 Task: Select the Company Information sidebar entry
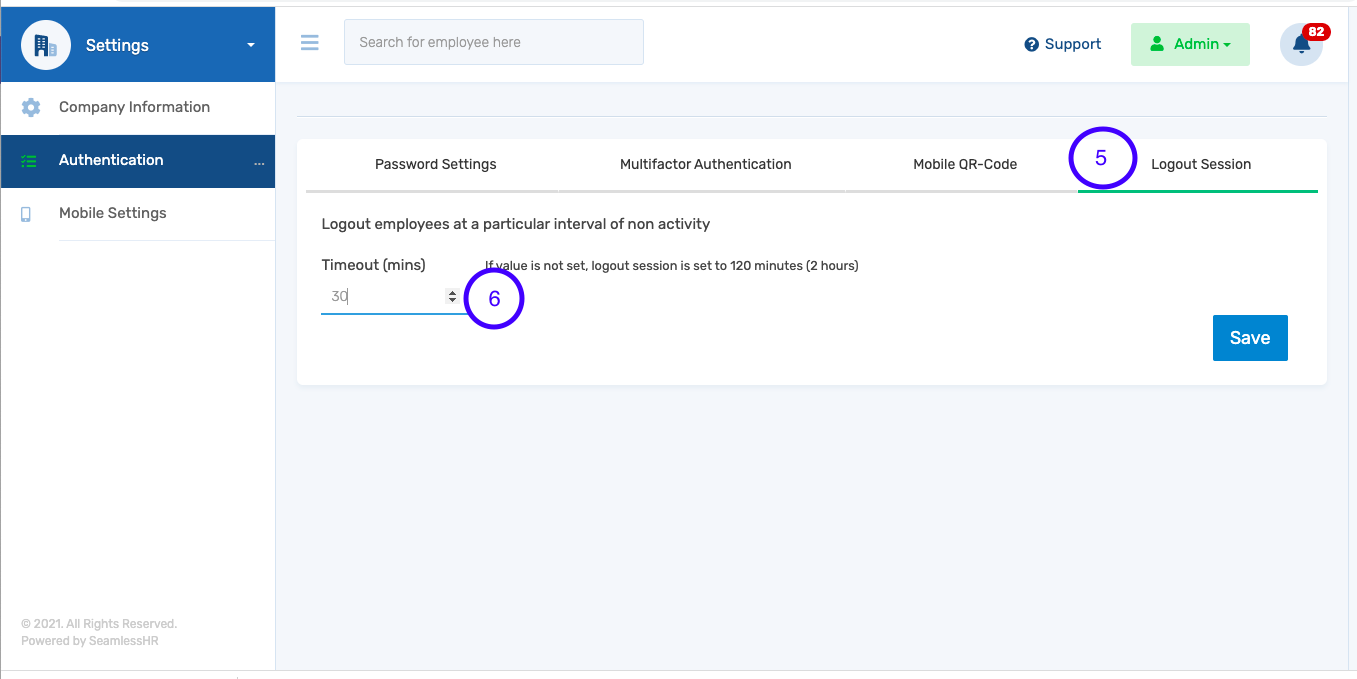[134, 107]
